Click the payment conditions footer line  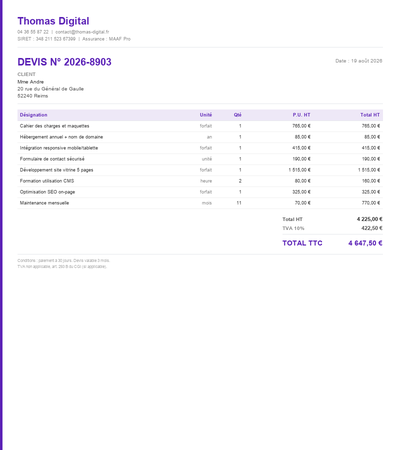click(63, 261)
